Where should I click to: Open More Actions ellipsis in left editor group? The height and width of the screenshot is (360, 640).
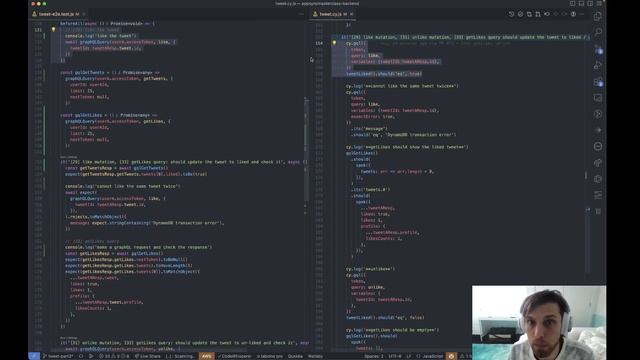tap(301, 14)
